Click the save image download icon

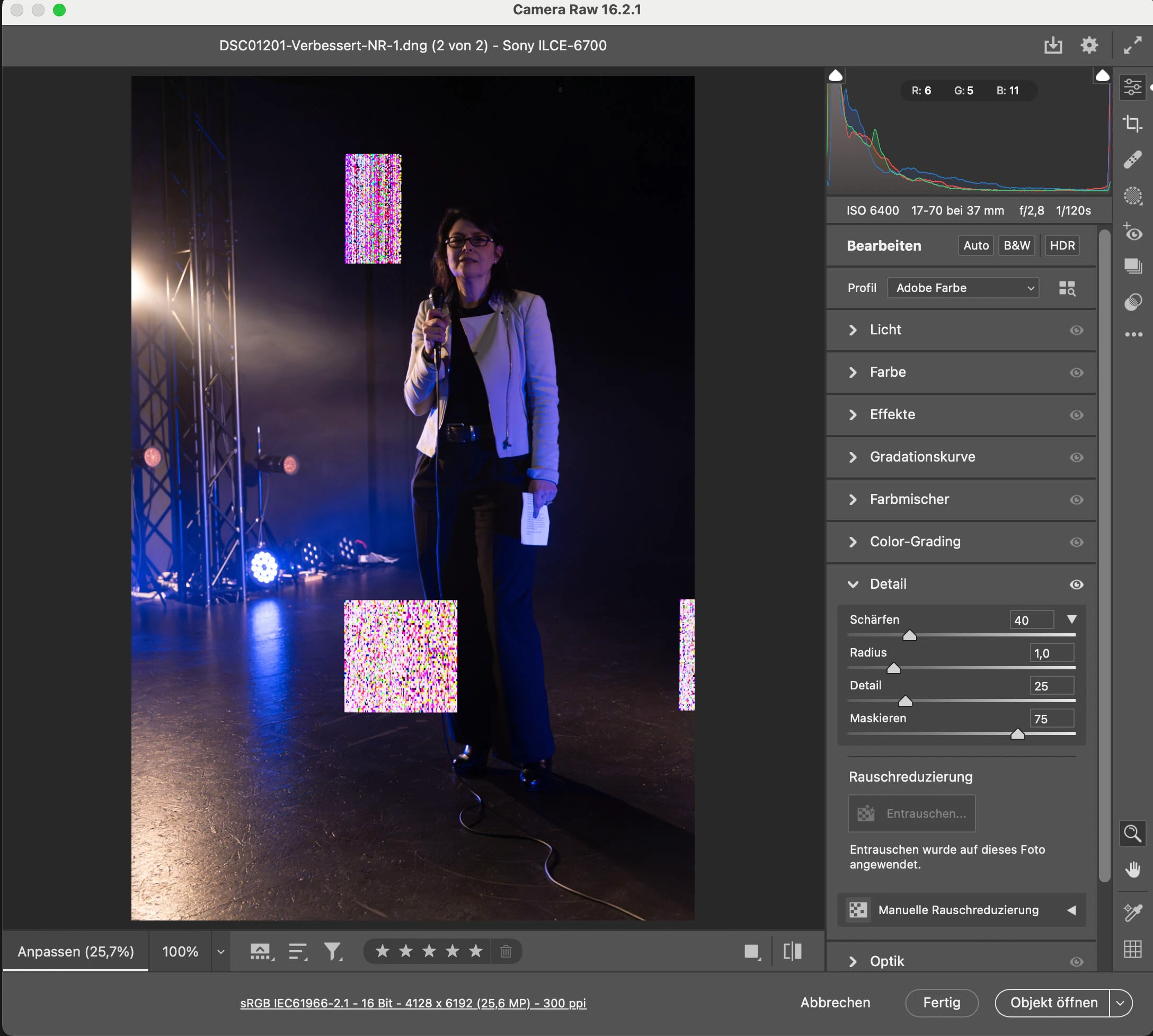(1053, 45)
